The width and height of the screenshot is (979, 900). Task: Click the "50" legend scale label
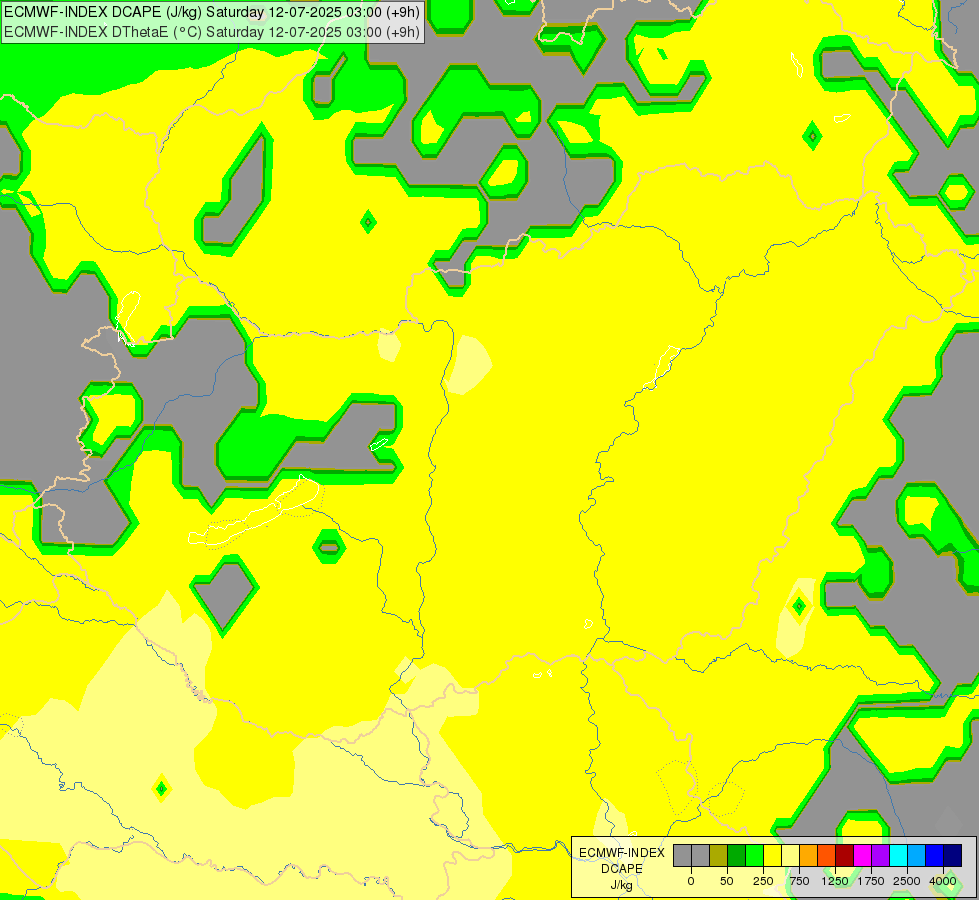pyautogui.click(x=727, y=881)
